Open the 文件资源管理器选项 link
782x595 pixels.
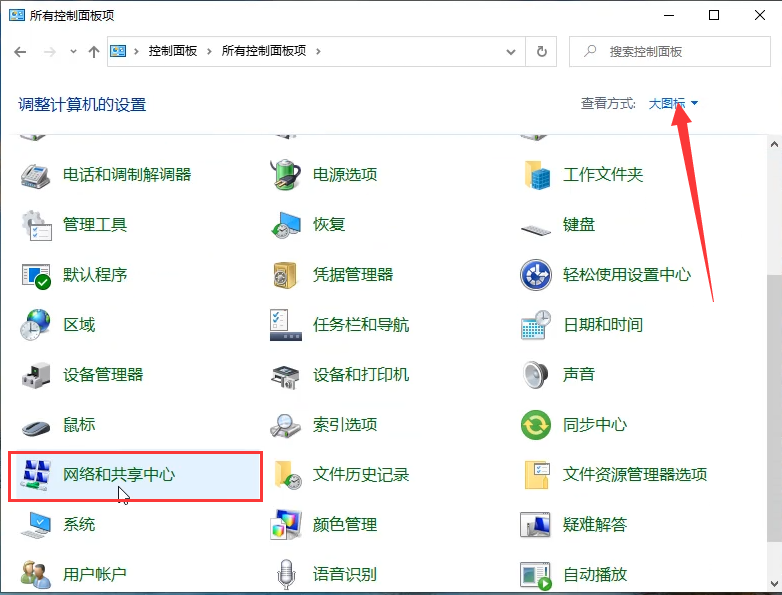(635, 475)
